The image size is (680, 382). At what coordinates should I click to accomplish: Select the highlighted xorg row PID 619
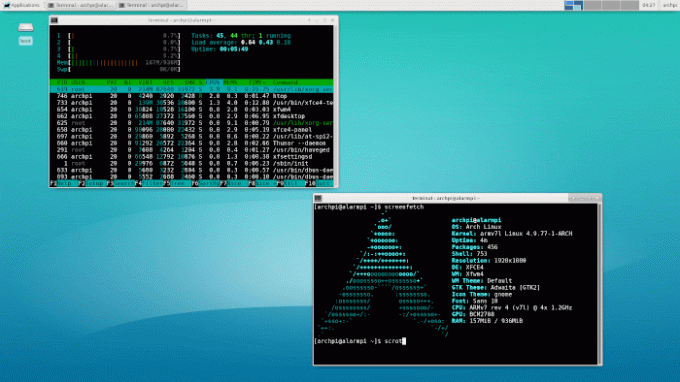point(192,89)
